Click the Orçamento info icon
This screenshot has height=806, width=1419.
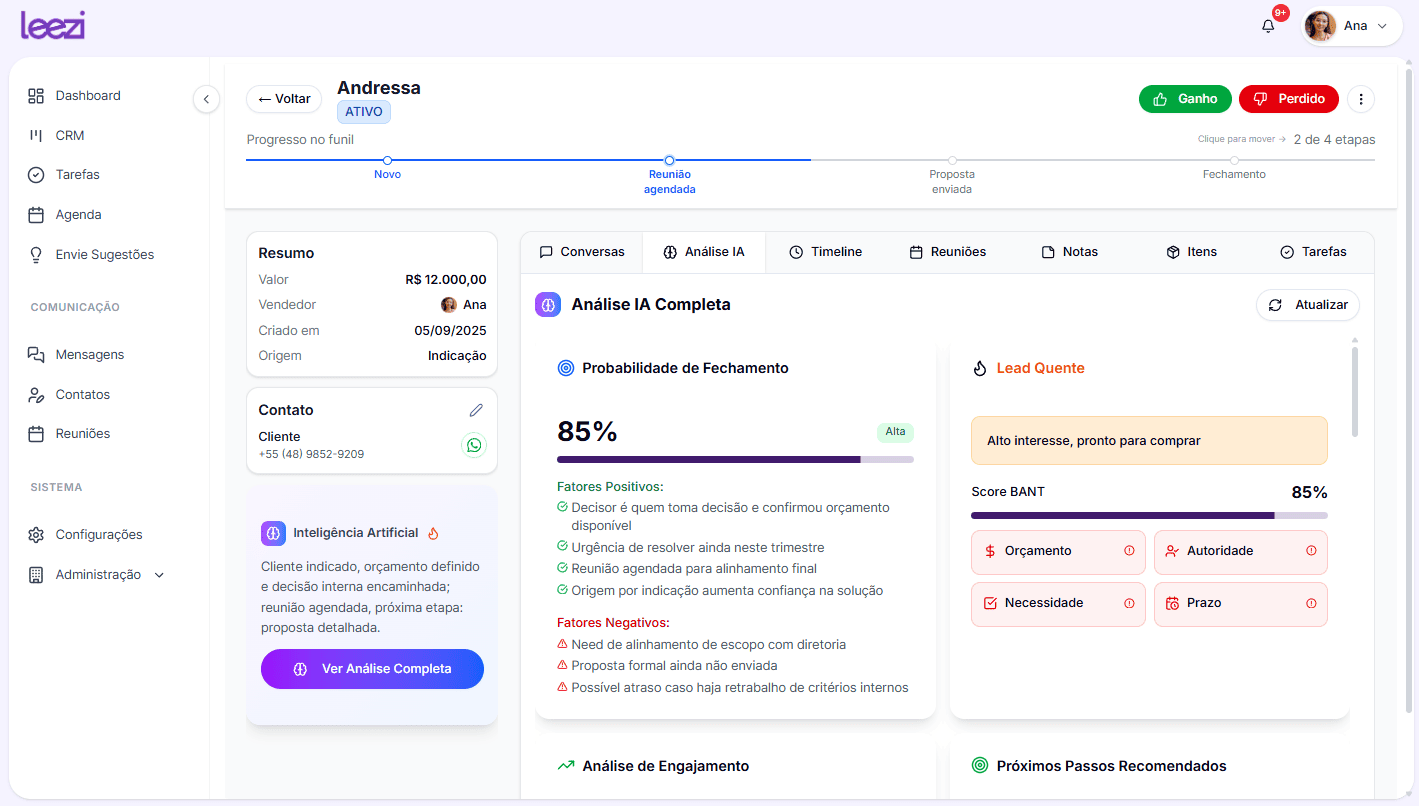pos(1129,551)
